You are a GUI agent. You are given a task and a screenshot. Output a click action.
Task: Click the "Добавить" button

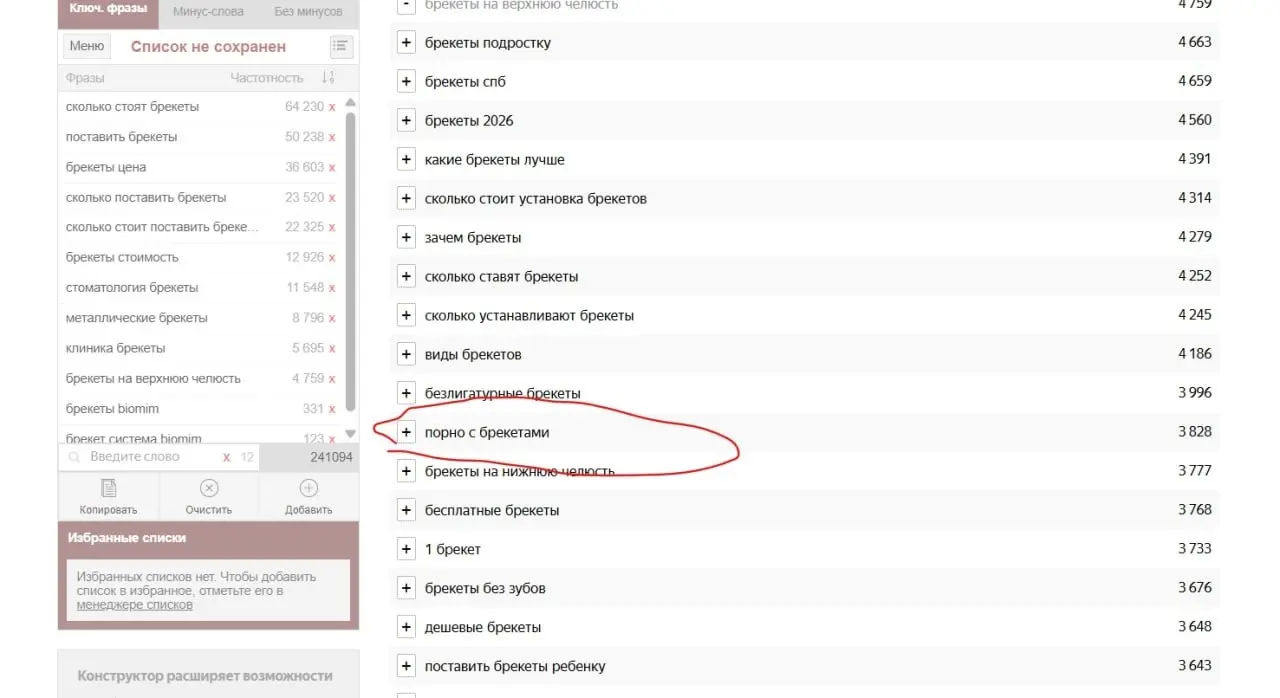point(308,497)
